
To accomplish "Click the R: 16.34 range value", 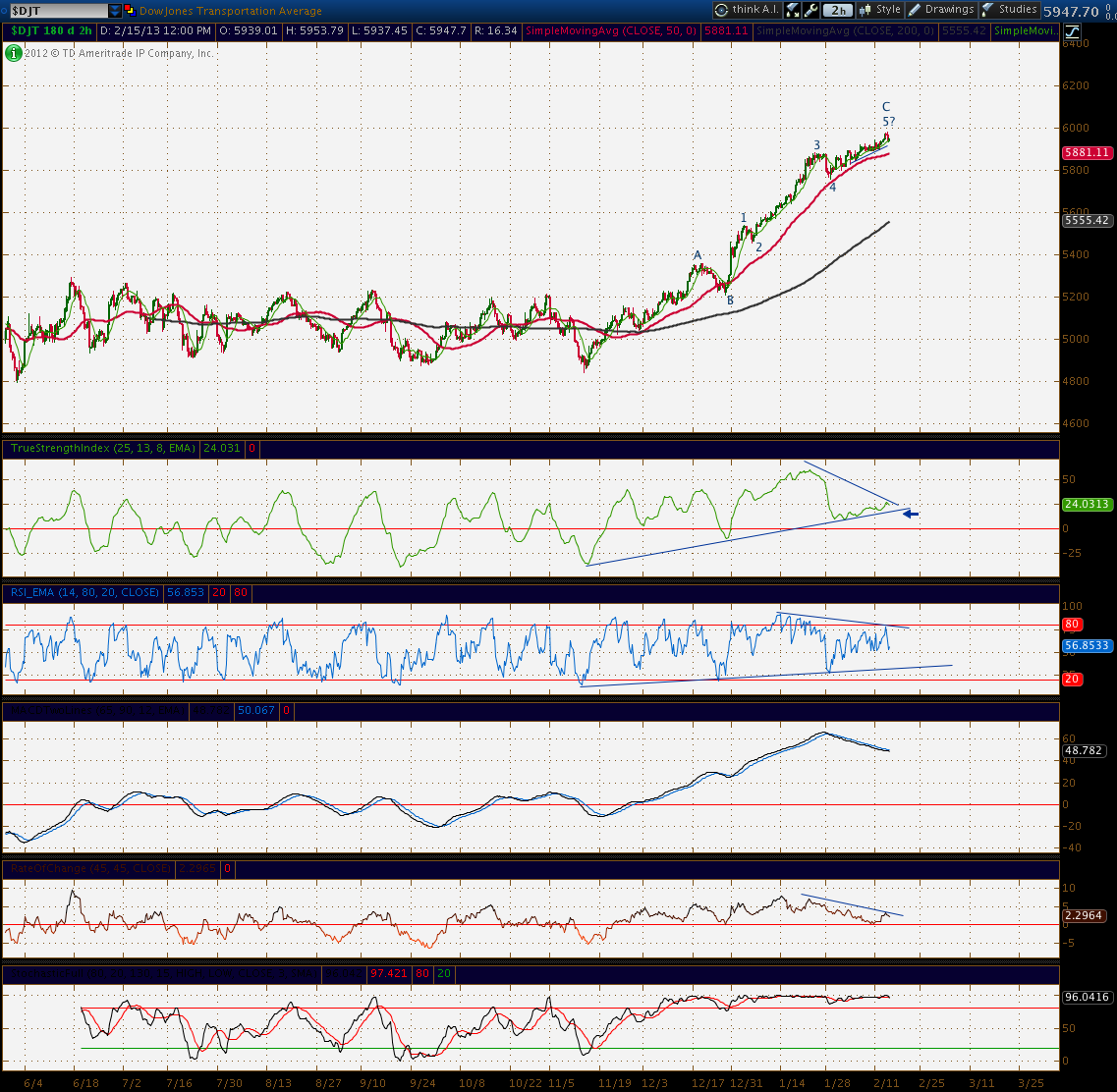I will [495, 30].
